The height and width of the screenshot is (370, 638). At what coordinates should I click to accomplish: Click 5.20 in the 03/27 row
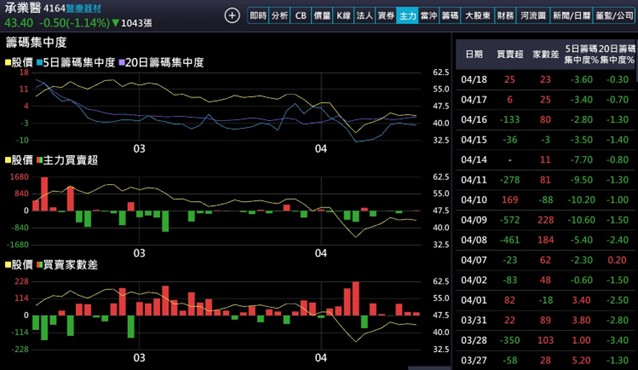[x=581, y=360]
